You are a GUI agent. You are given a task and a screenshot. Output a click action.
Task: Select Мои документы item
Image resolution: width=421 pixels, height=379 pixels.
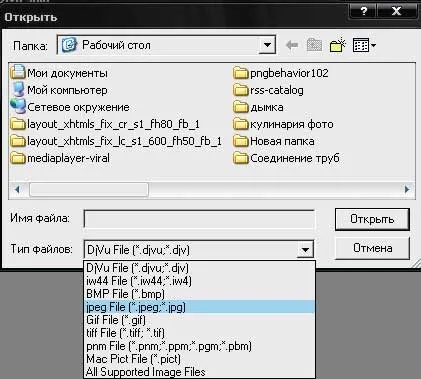coord(59,73)
